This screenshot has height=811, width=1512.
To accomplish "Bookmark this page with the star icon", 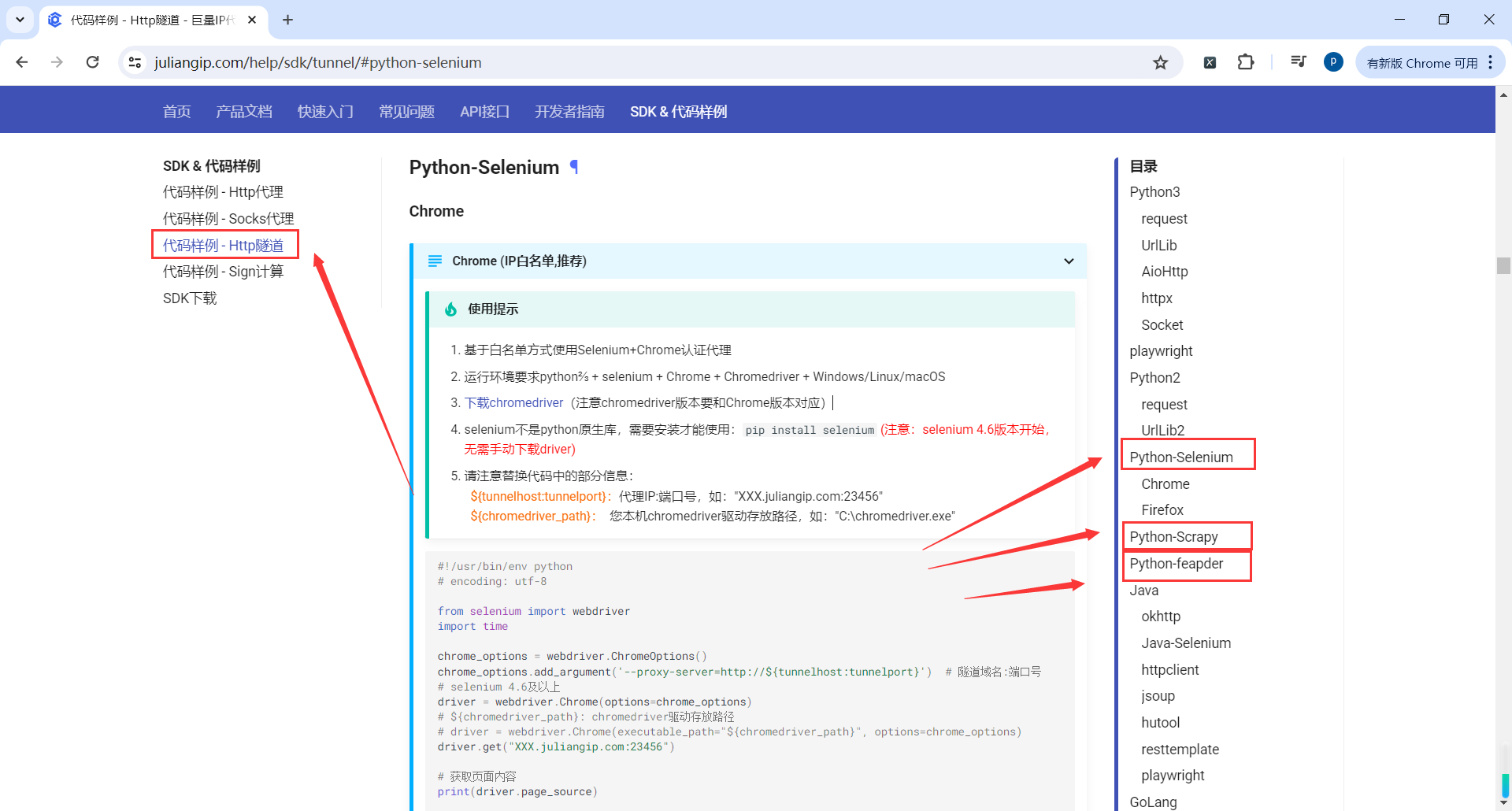I will 1161,62.
